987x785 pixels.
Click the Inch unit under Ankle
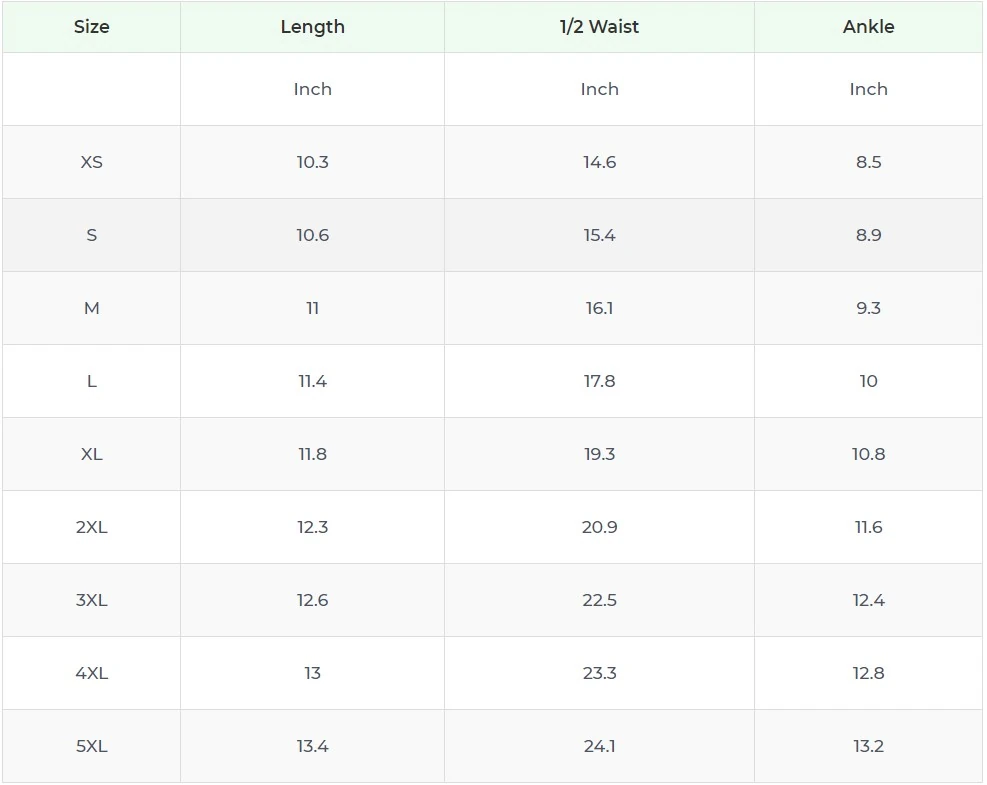point(868,89)
